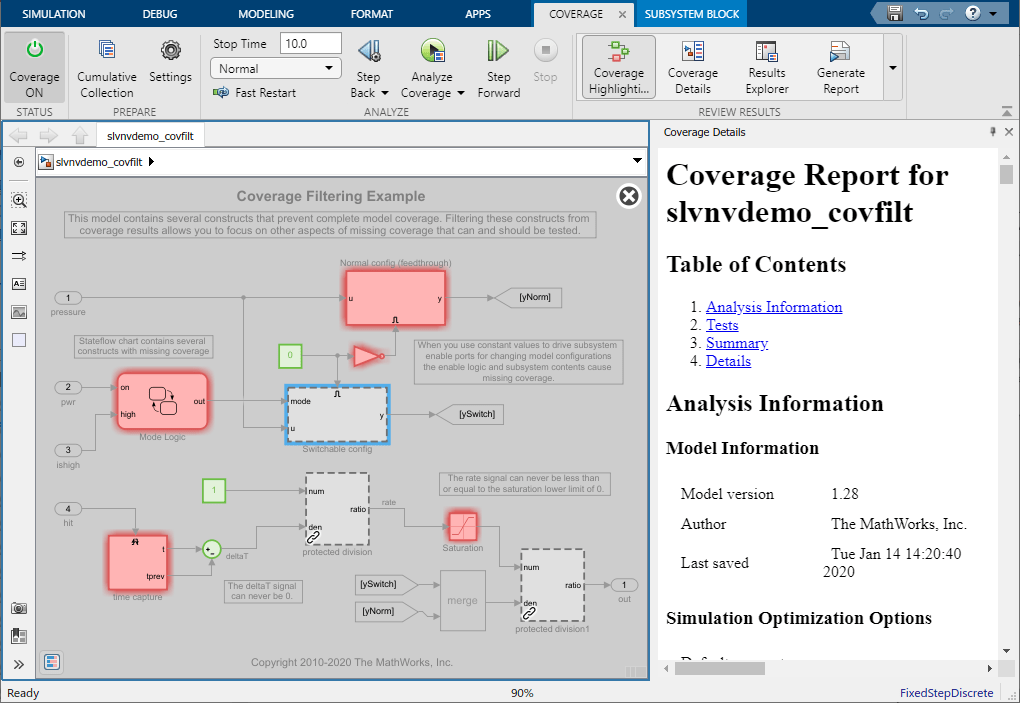Select the Annotation tool in the palette

[18, 283]
